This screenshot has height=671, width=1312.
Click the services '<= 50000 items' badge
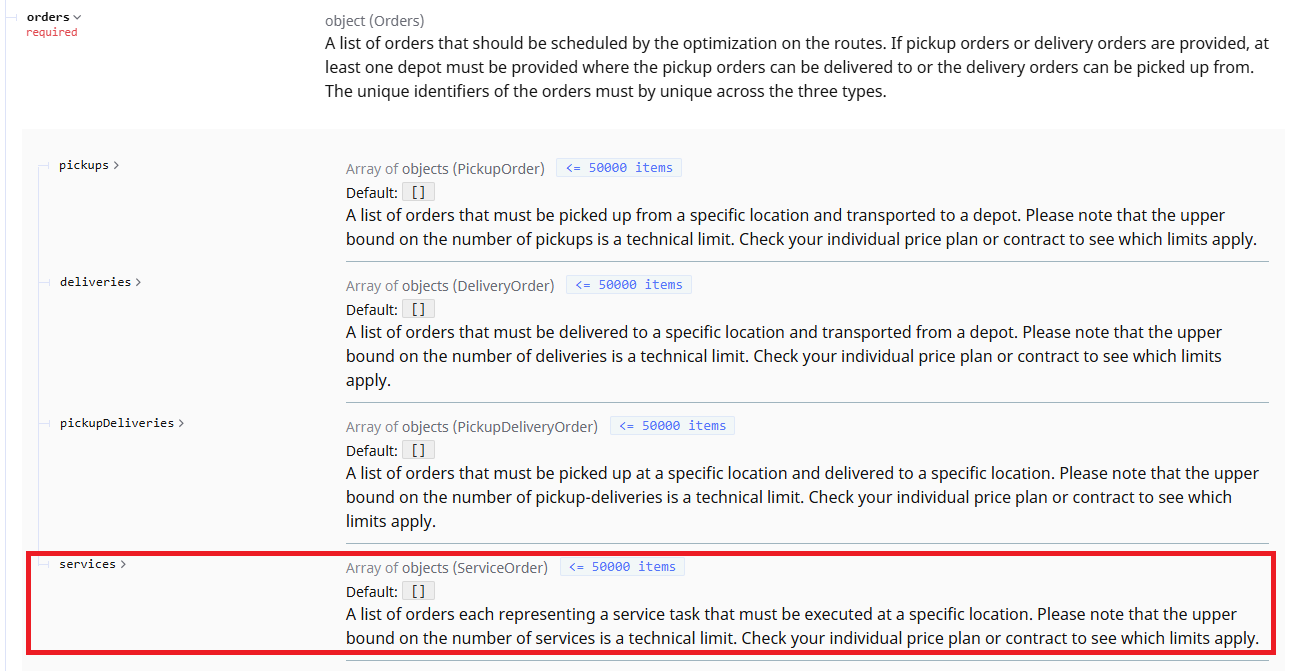[x=622, y=567]
